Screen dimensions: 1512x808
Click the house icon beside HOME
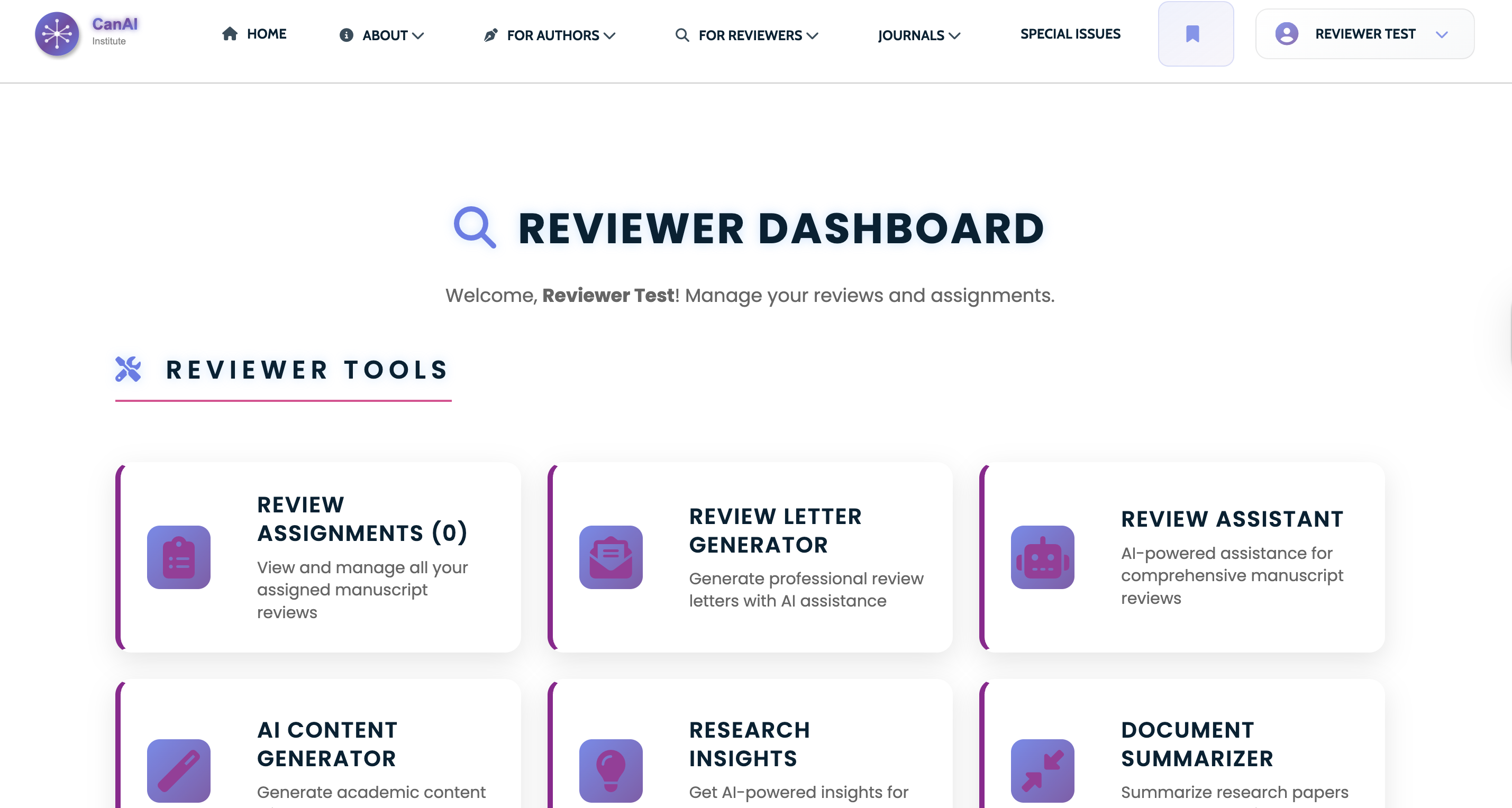point(230,34)
